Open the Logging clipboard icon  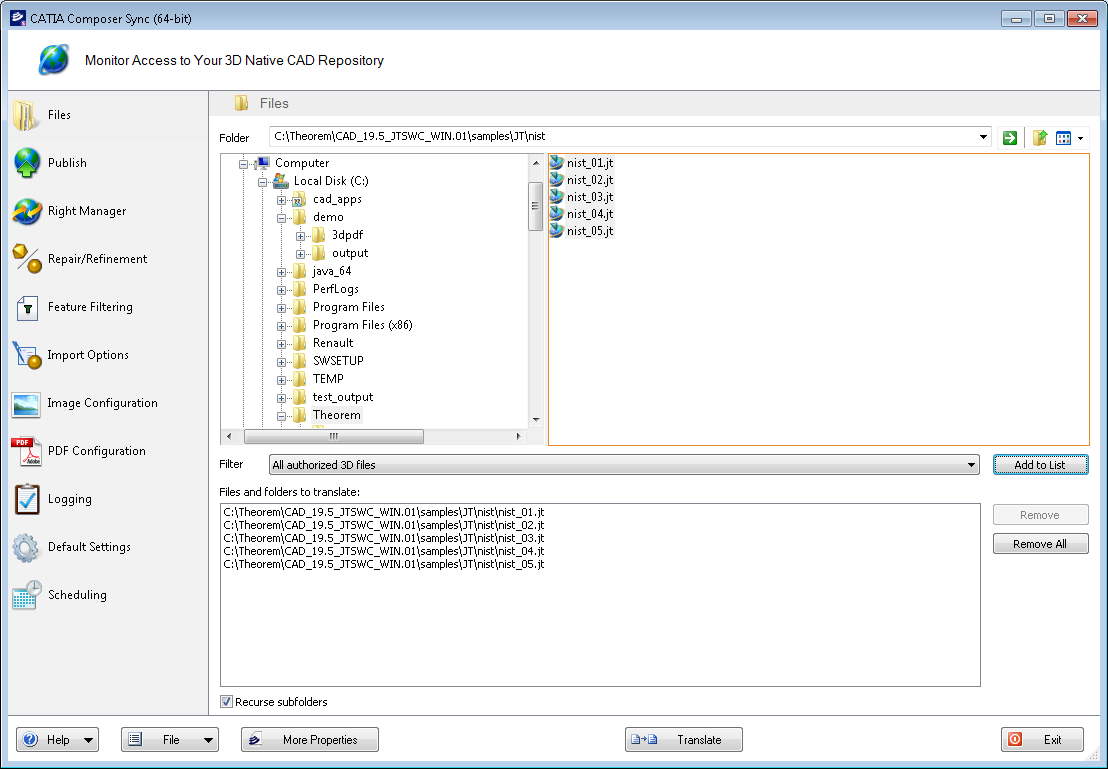[27, 499]
